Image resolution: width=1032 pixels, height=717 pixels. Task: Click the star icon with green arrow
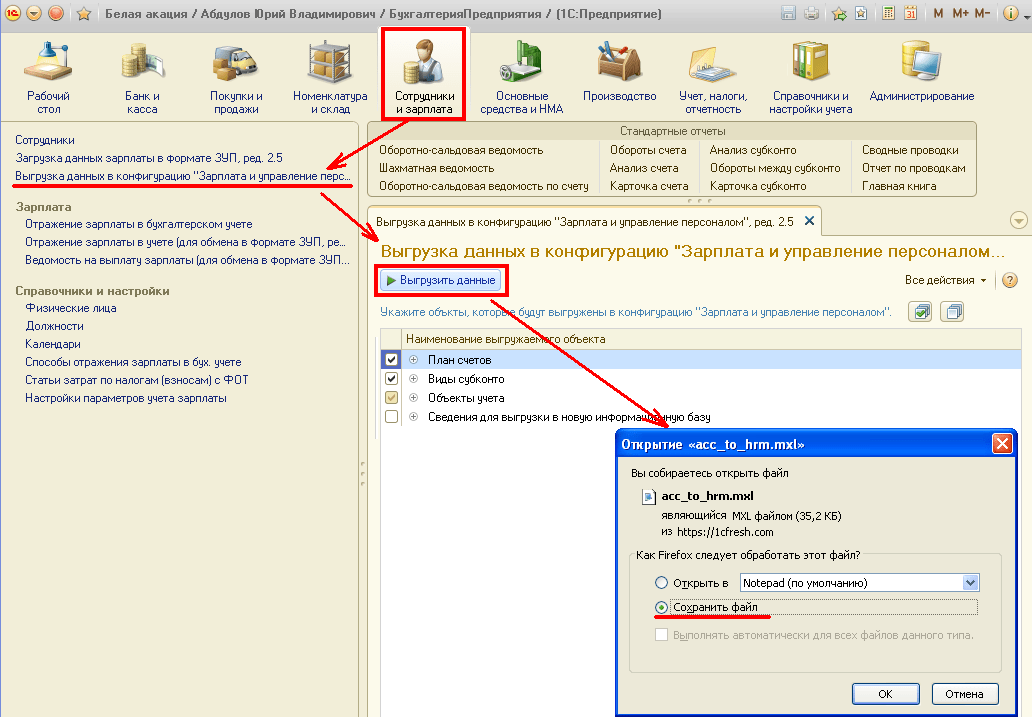839,13
